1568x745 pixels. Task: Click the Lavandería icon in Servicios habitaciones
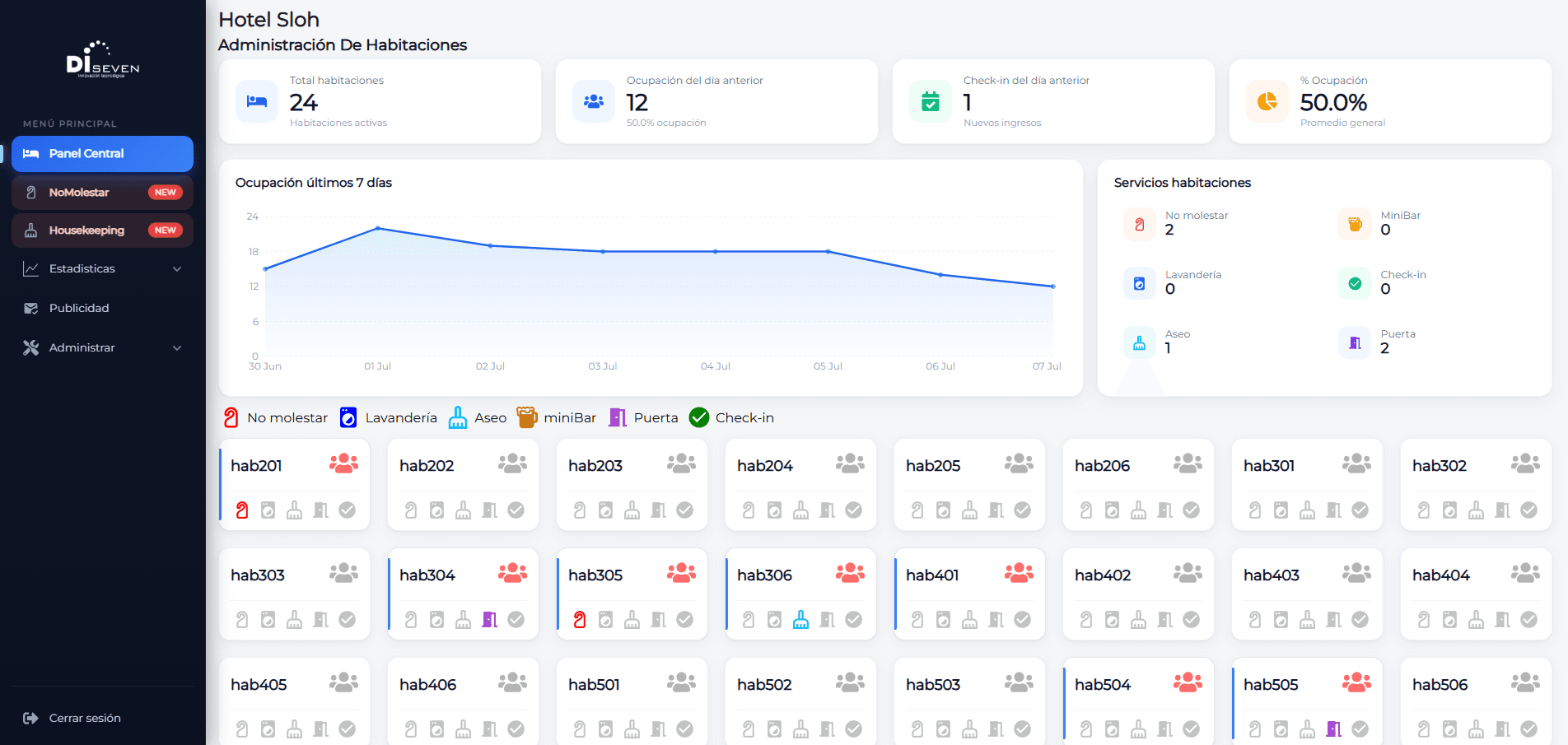click(1139, 283)
